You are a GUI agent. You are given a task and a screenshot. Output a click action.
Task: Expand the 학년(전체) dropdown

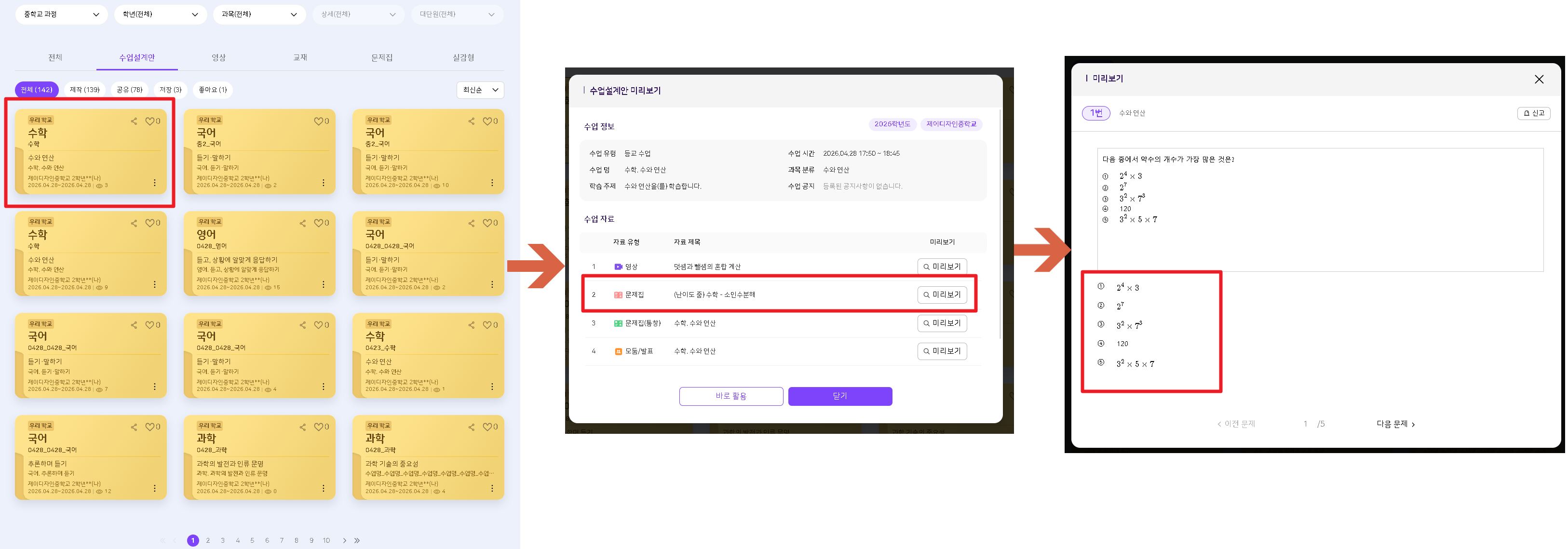(160, 14)
